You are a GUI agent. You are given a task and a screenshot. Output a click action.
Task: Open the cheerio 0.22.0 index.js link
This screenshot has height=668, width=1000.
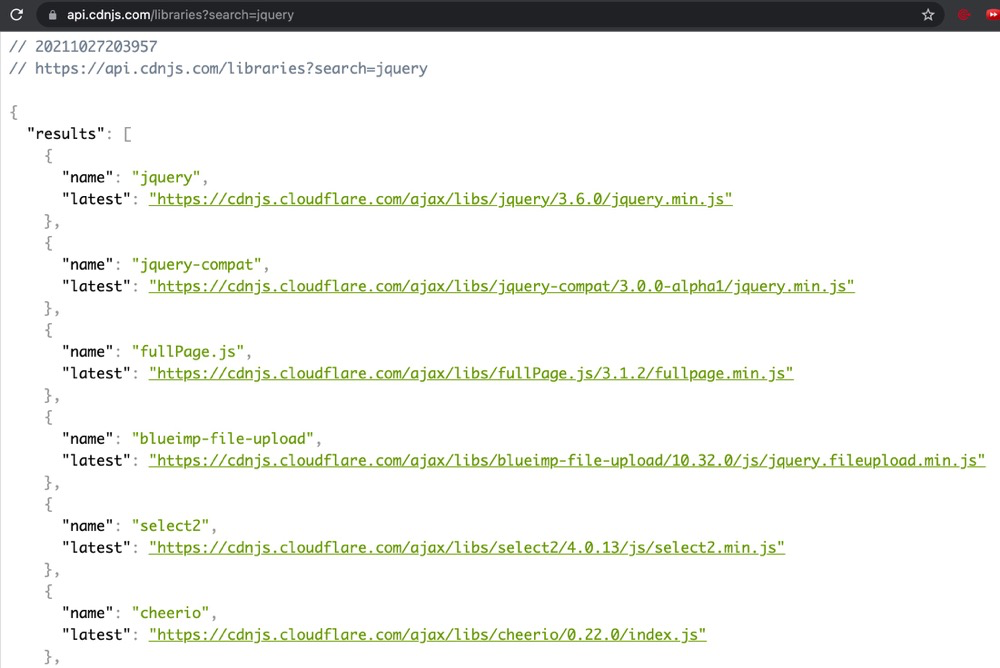pyautogui.click(x=428, y=634)
